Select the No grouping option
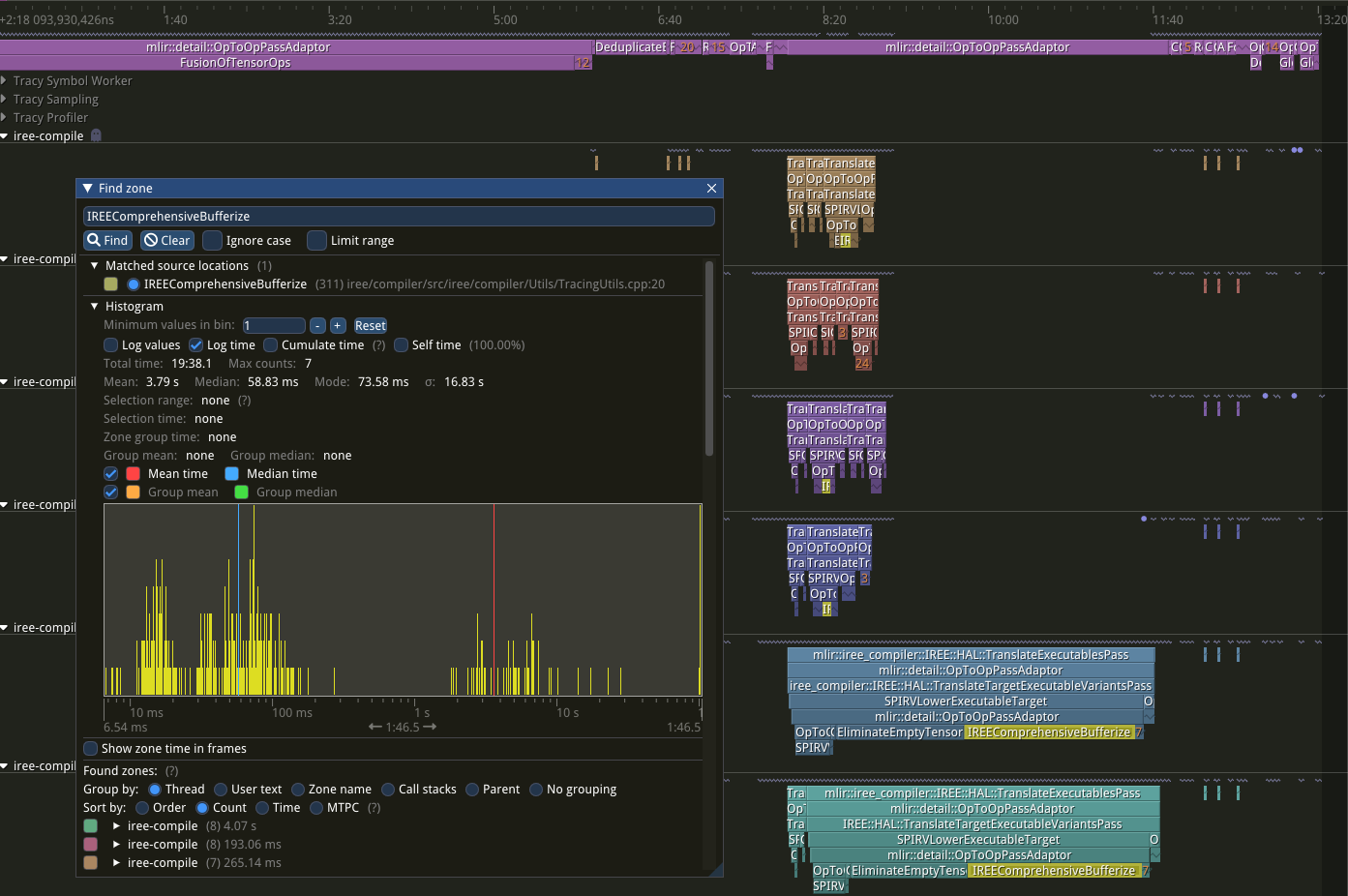The image size is (1348, 896). [536, 789]
